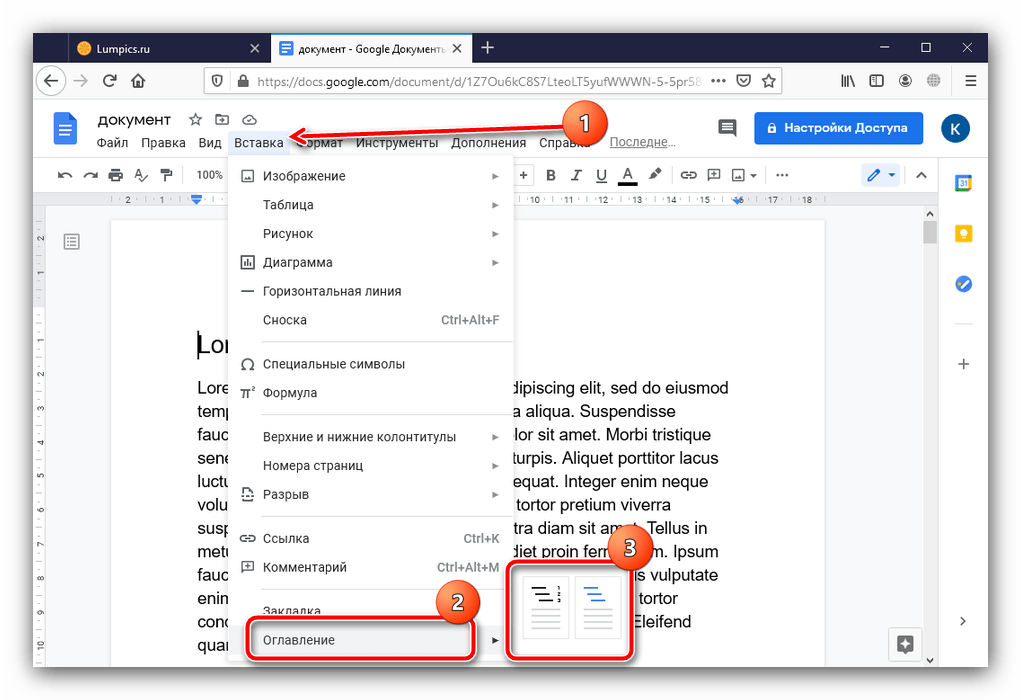Click the print icon in toolbar

pyautogui.click(x=116, y=175)
